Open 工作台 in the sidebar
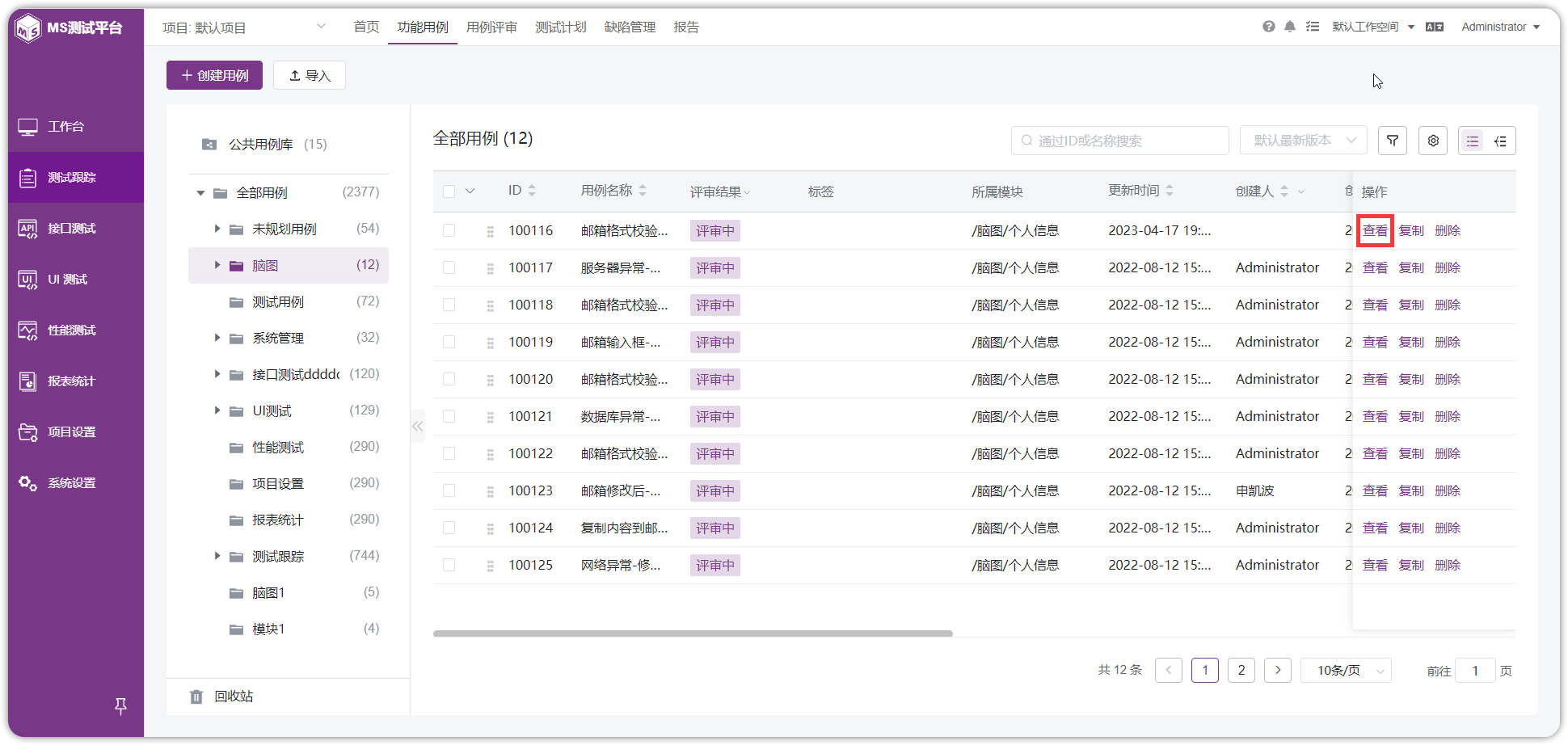The image size is (1568, 745). 76,127
